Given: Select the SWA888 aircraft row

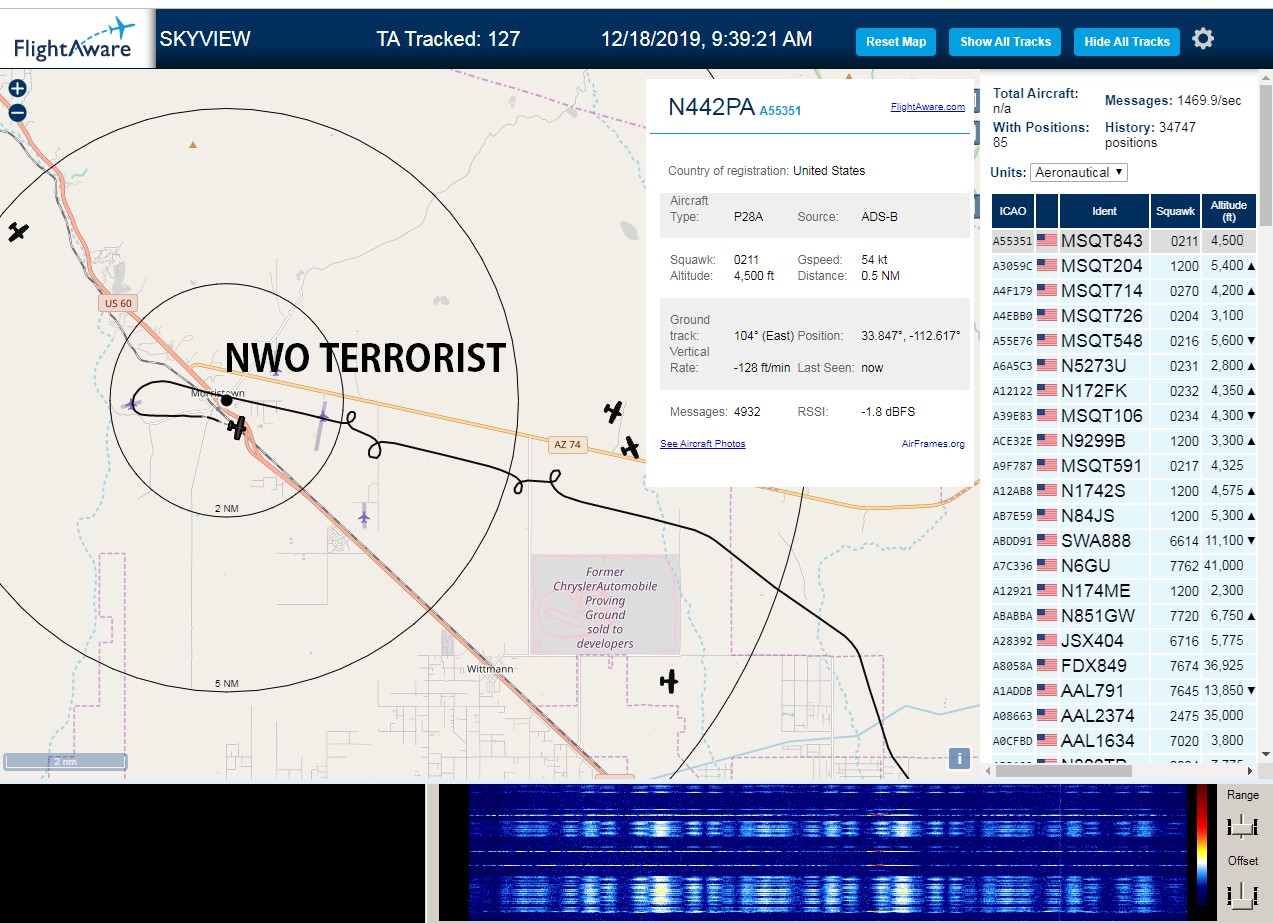Looking at the screenshot, I should (x=1124, y=541).
